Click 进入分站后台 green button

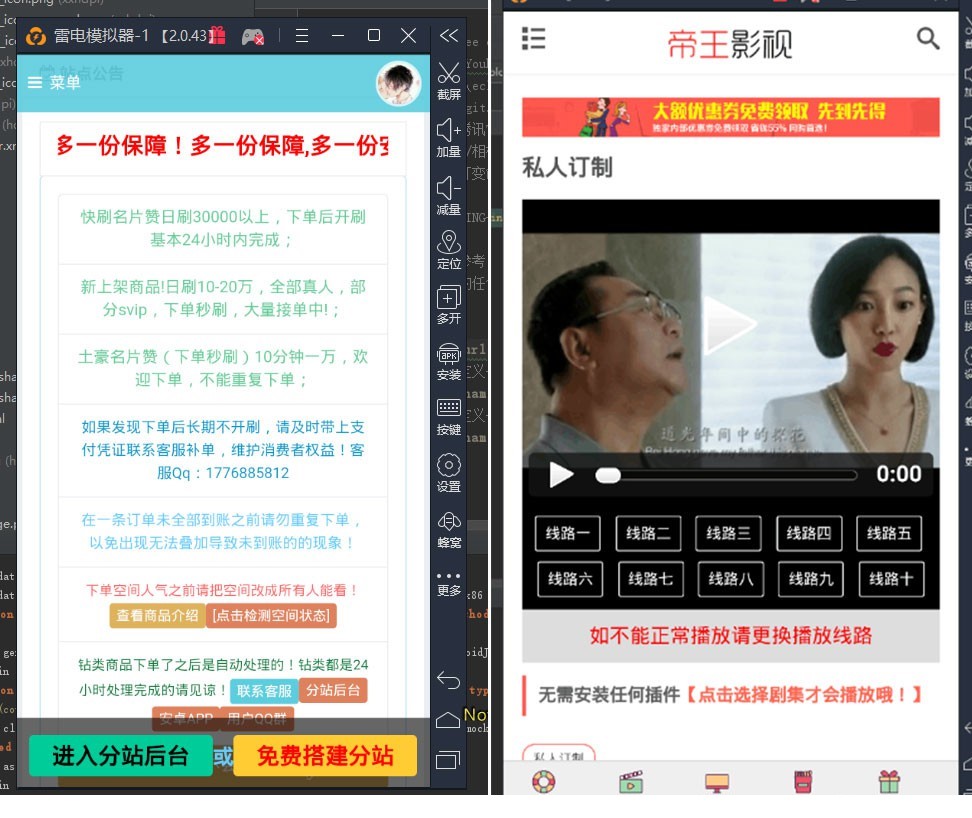coord(121,755)
